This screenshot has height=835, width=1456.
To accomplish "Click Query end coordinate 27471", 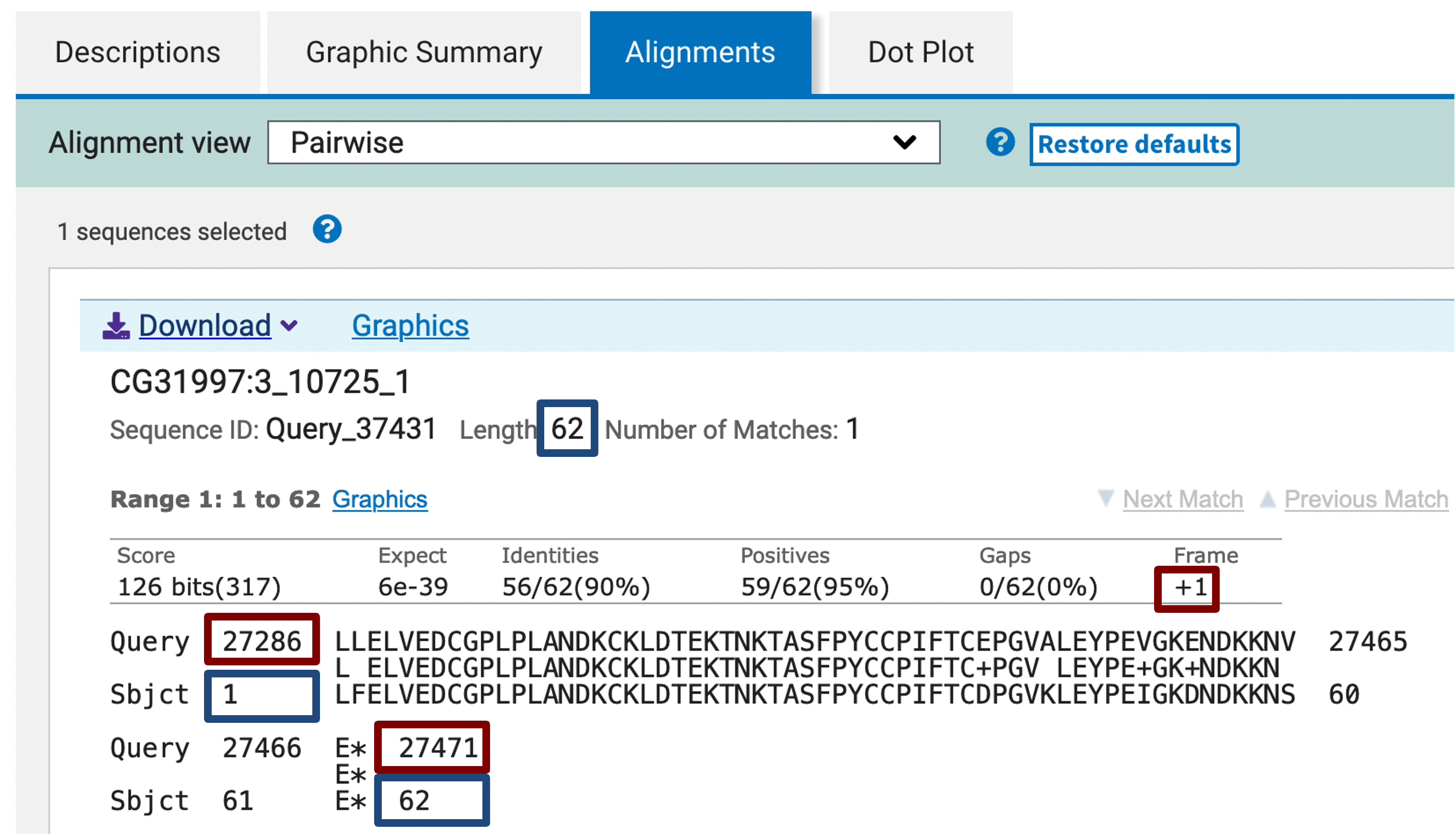I will [438, 748].
